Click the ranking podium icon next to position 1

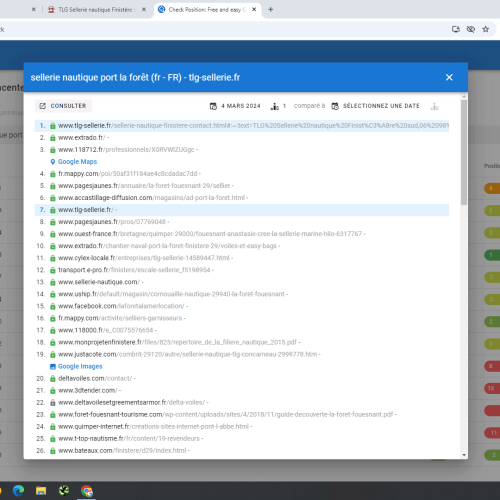coord(275,106)
